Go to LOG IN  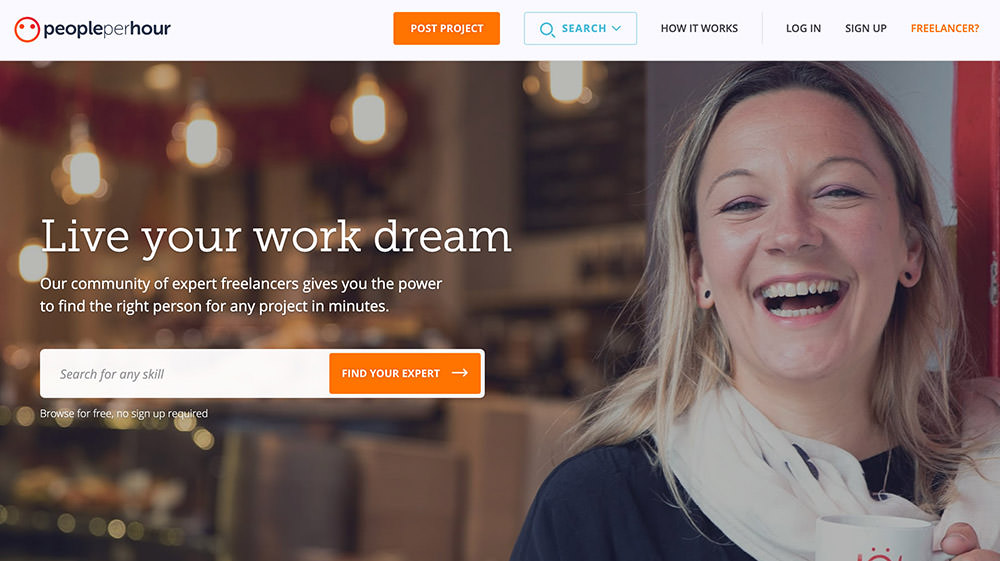pos(803,29)
